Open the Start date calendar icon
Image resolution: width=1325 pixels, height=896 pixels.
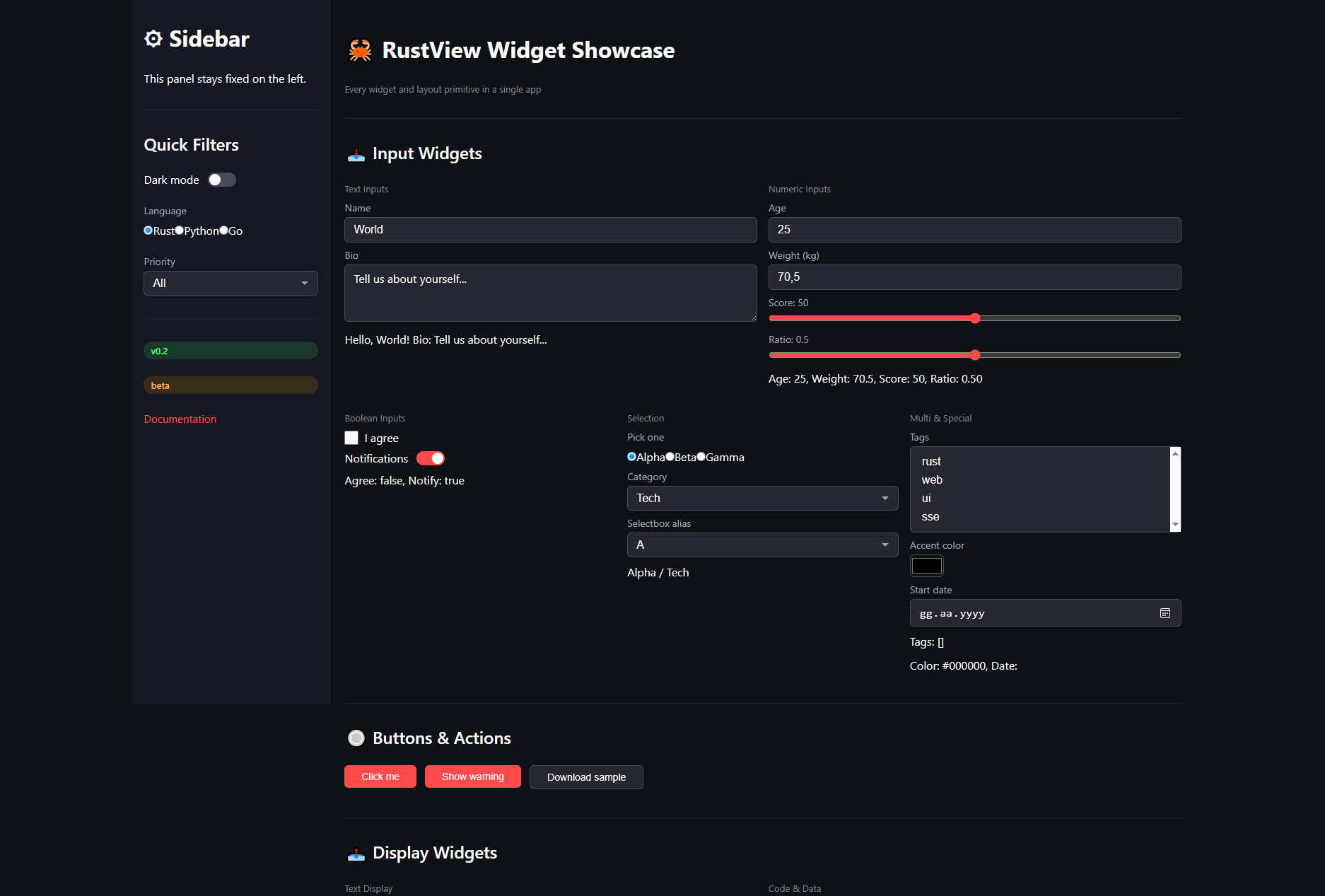[x=1165, y=613]
